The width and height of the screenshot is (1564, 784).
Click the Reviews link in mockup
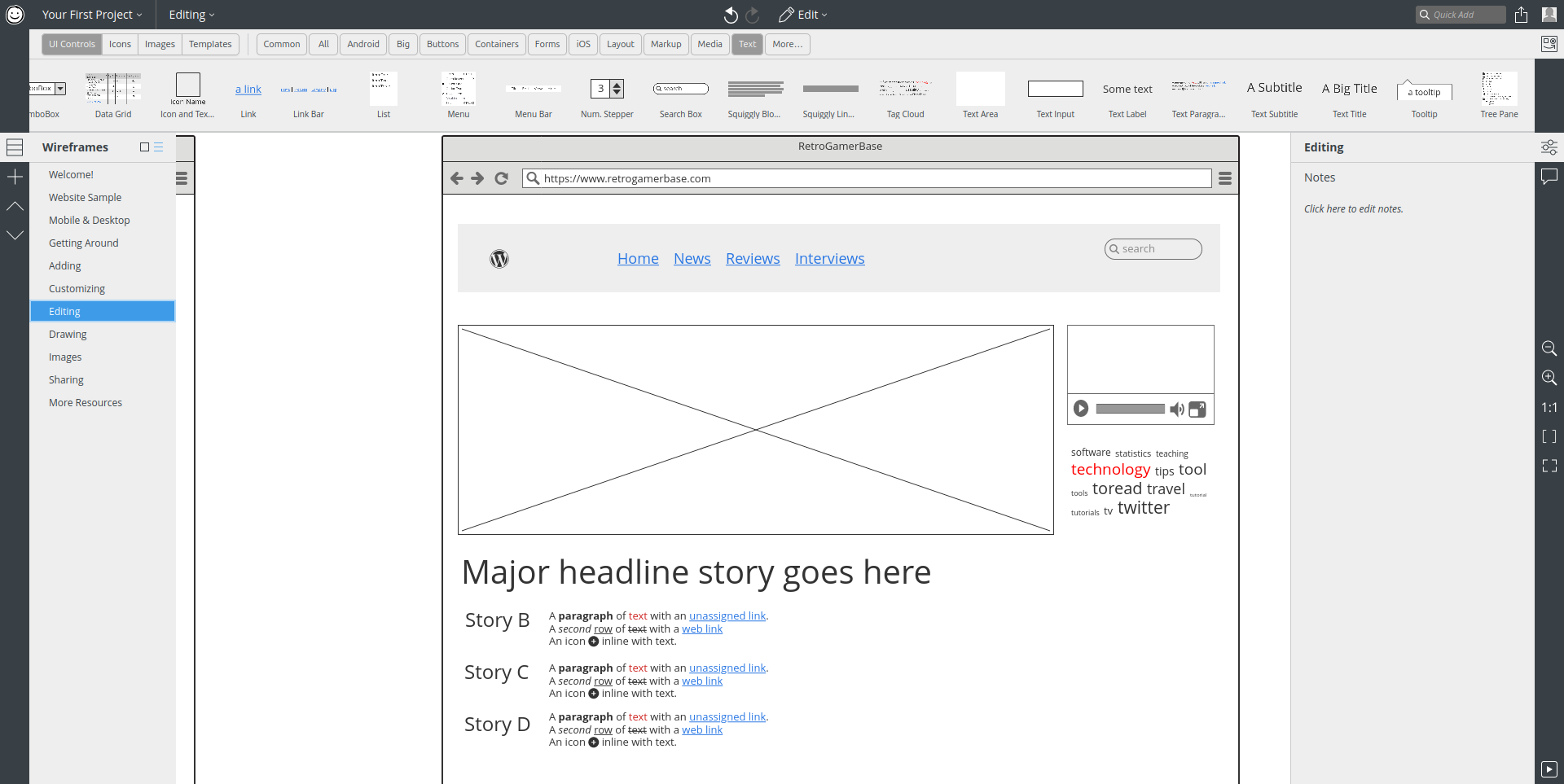753,259
